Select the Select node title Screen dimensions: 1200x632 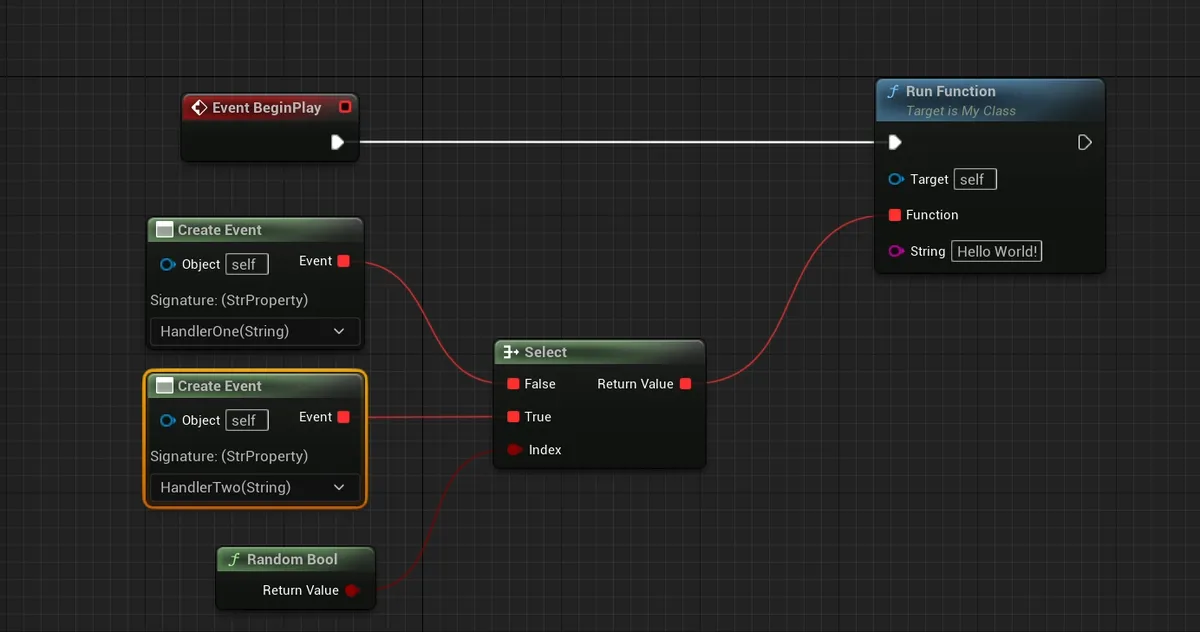pyautogui.click(x=545, y=352)
